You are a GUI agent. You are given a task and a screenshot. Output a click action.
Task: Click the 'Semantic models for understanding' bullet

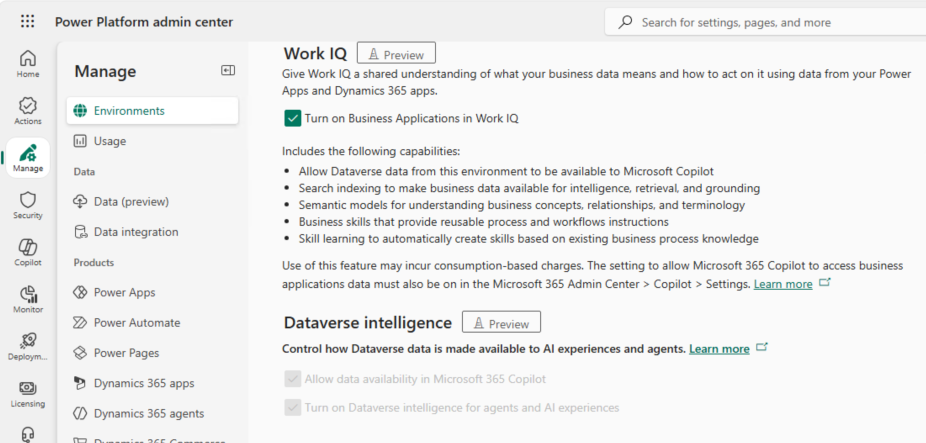click(521, 205)
